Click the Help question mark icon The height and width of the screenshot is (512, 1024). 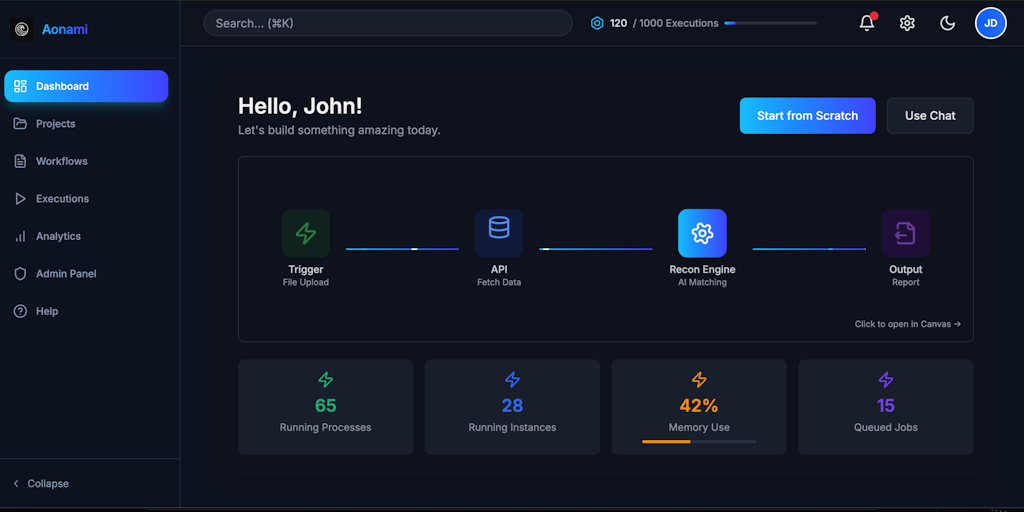tap(20, 312)
